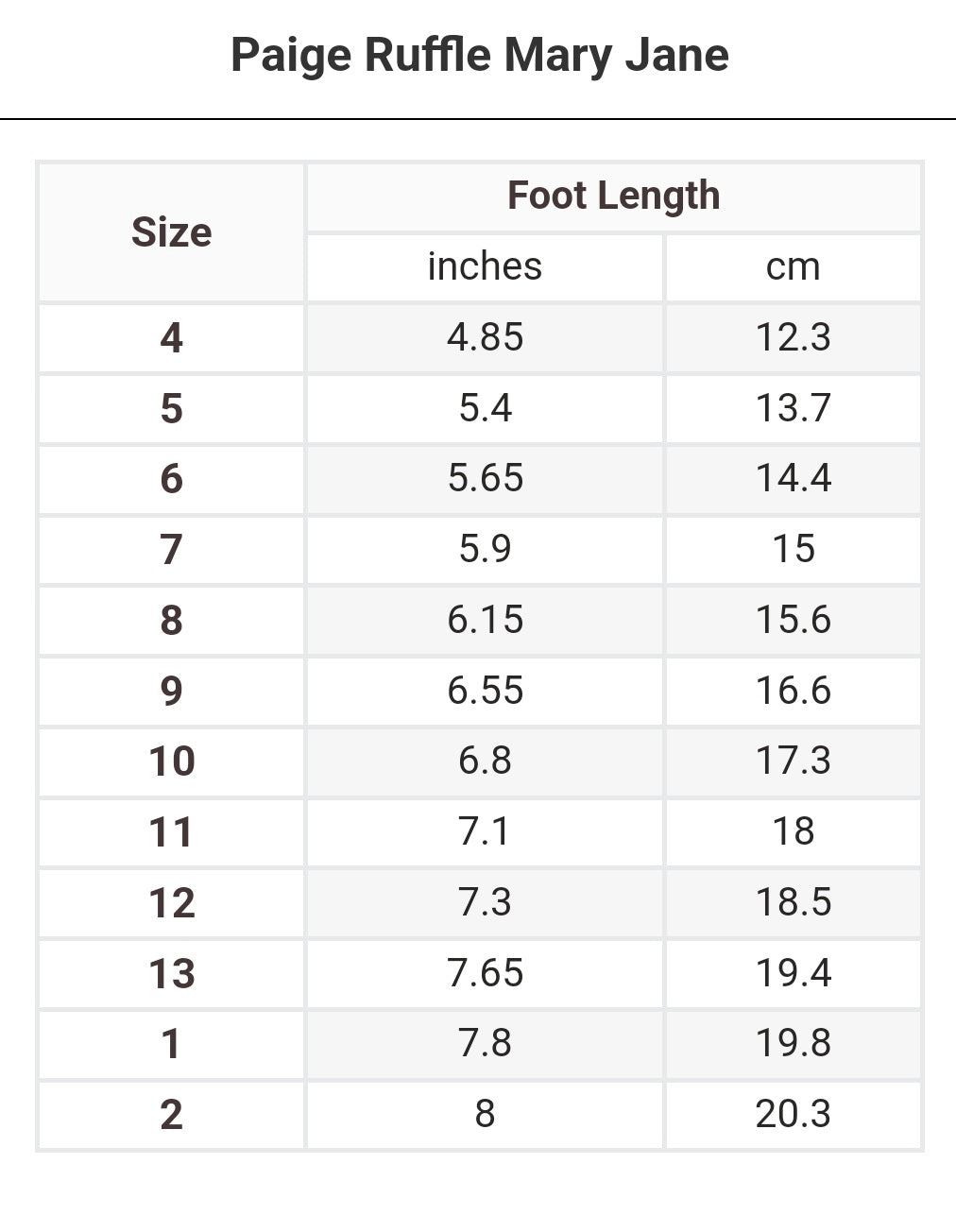The image size is (956, 1232).
Task: Select the 7.65 inches cell
Action: [x=485, y=973]
